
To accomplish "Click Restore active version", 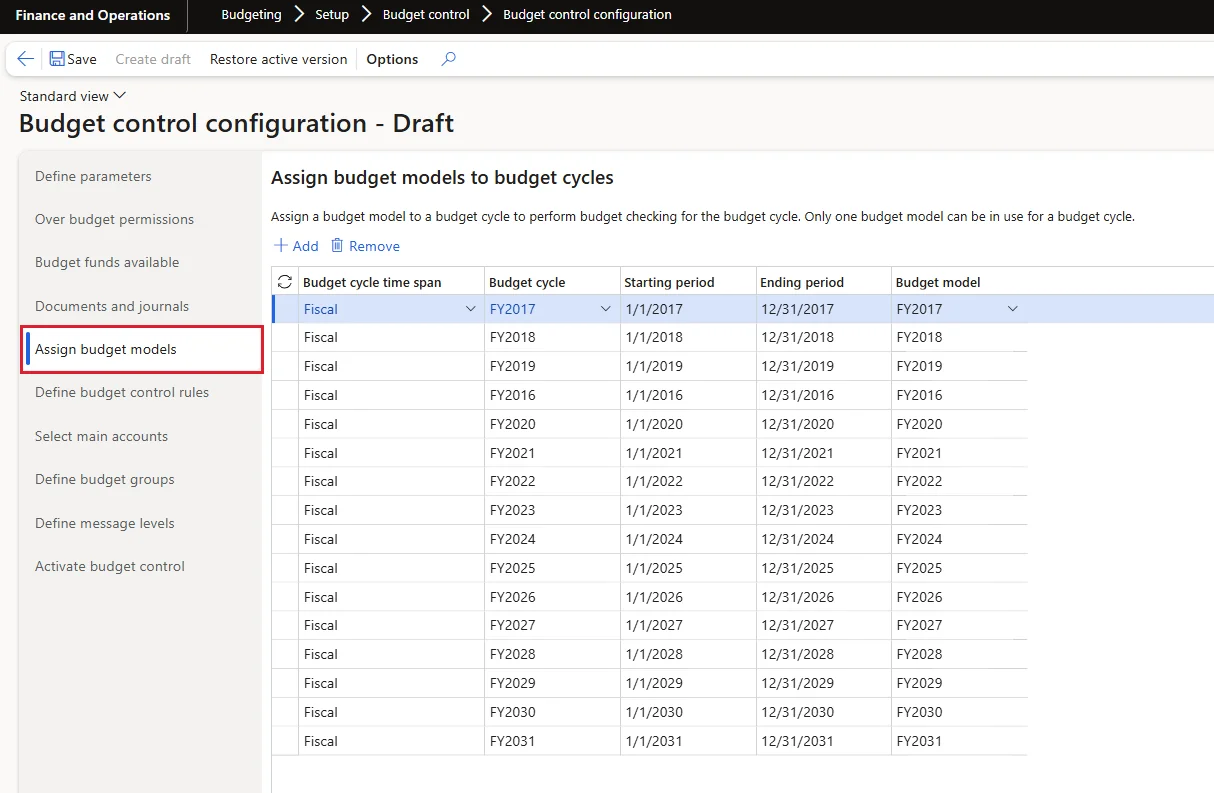I will [x=278, y=59].
